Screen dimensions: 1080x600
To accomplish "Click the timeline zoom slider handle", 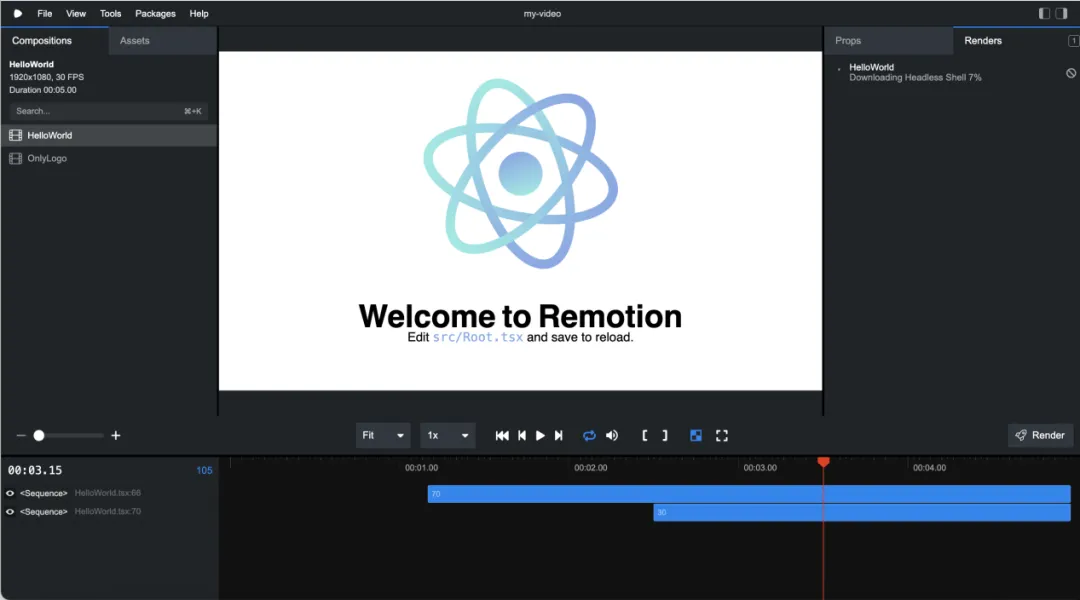I will [x=39, y=435].
